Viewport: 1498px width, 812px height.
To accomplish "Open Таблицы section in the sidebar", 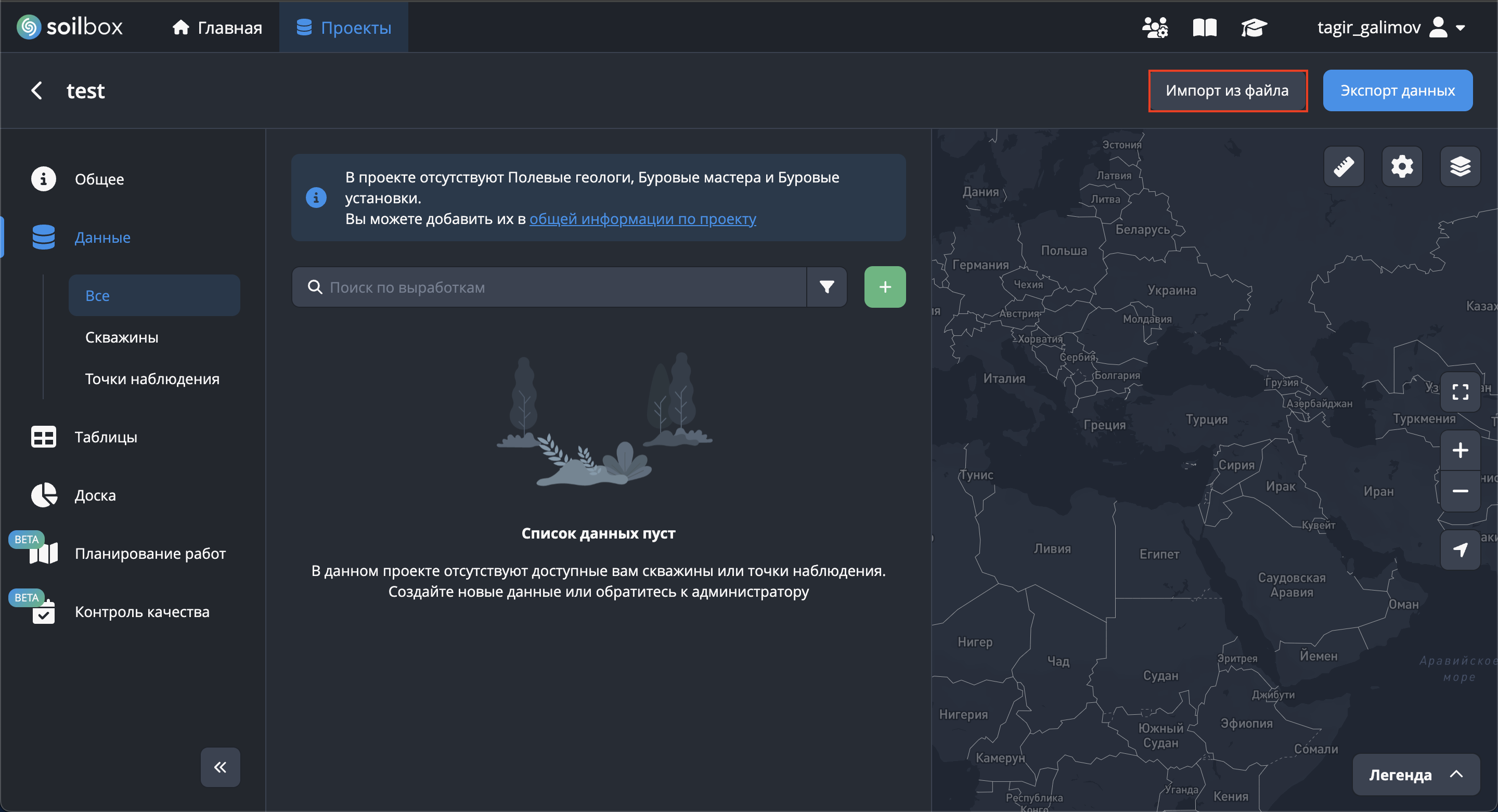I will (x=106, y=437).
